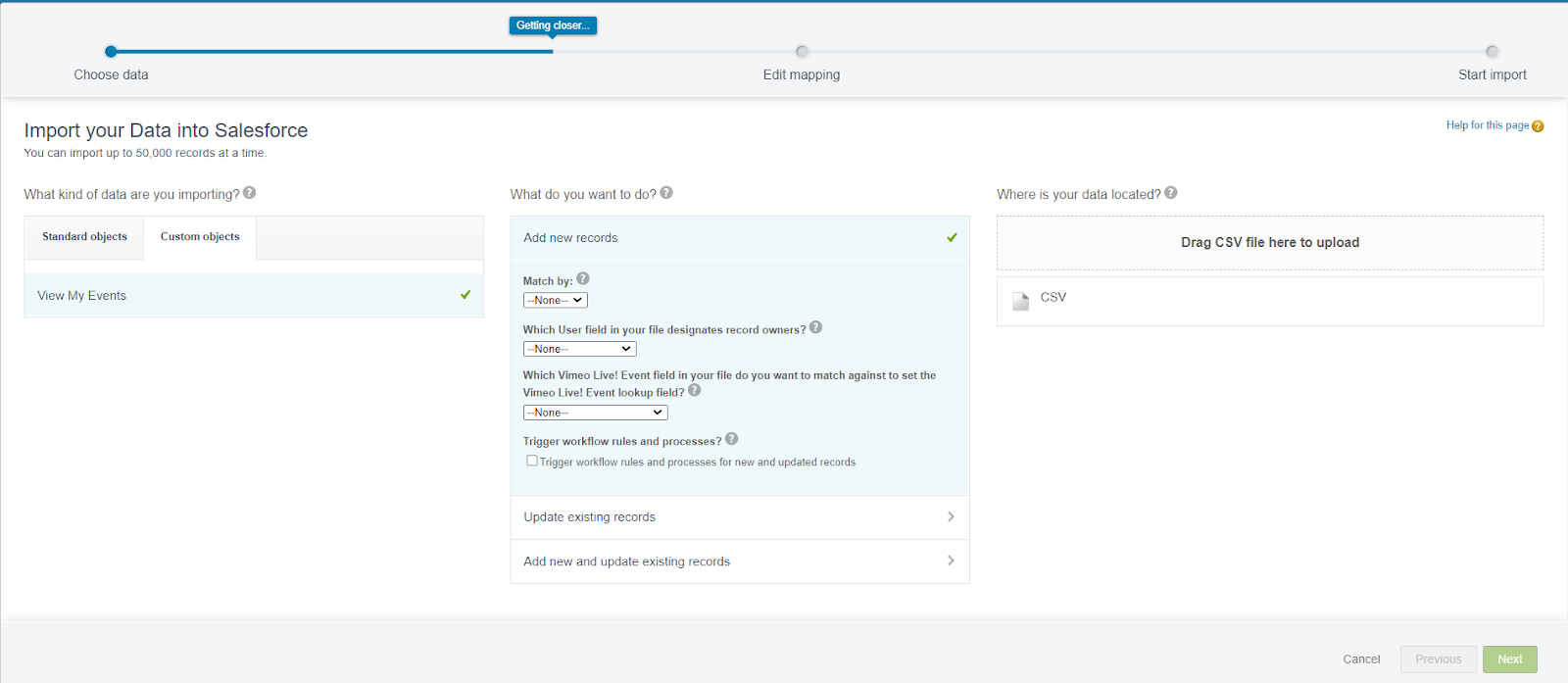Collapse the Add new records section

coord(740,238)
